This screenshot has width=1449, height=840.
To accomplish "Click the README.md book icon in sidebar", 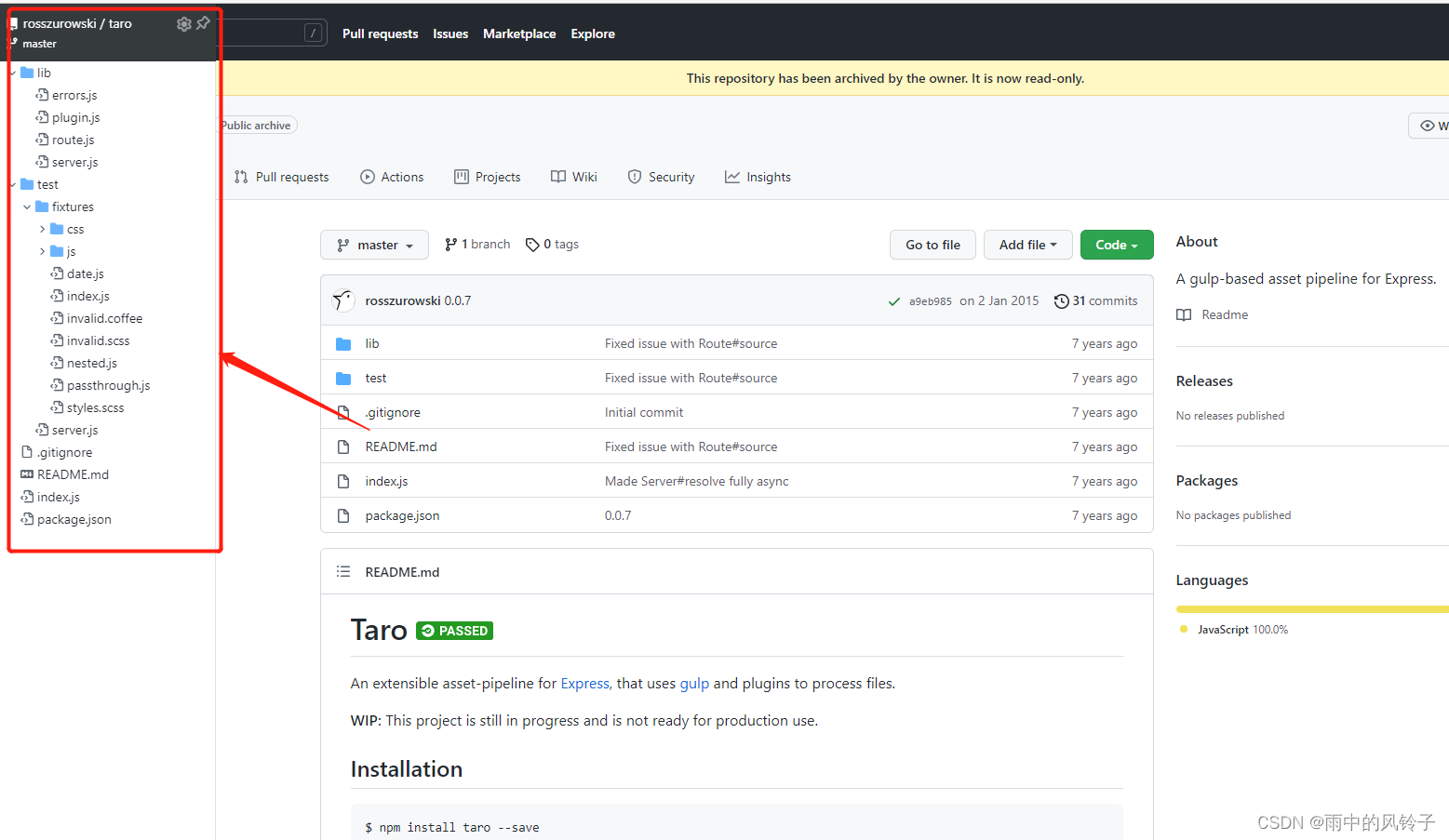I will [x=27, y=474].
